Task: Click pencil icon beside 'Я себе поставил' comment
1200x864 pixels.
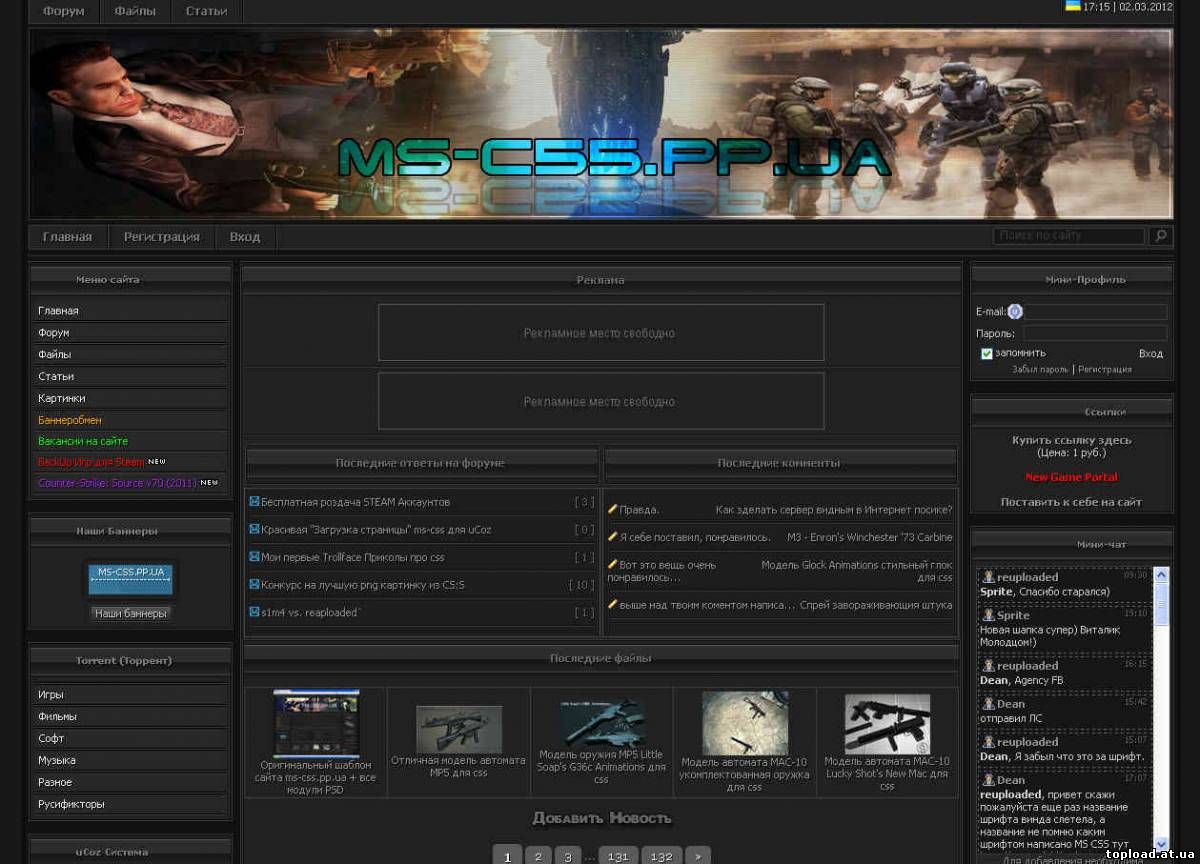Action: pos(613,537)
